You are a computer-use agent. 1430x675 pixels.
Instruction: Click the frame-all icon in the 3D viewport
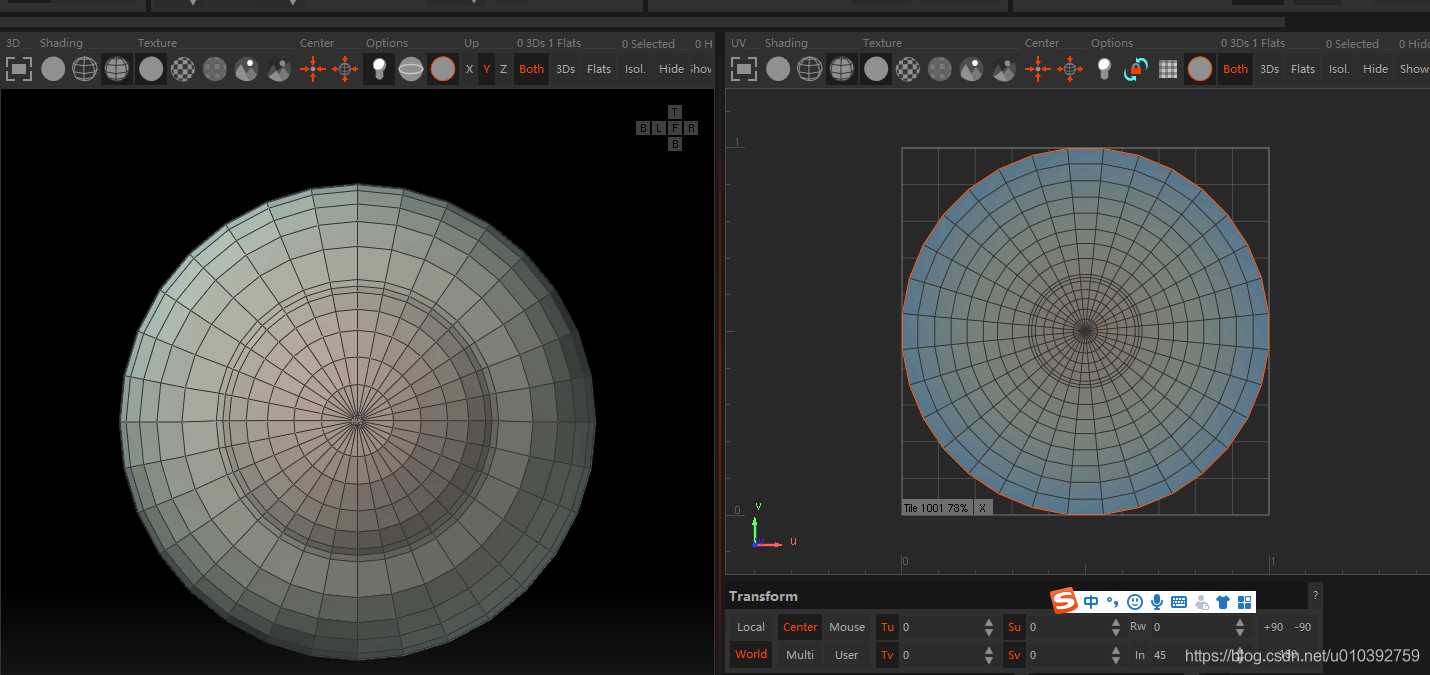tap(19, 69)
